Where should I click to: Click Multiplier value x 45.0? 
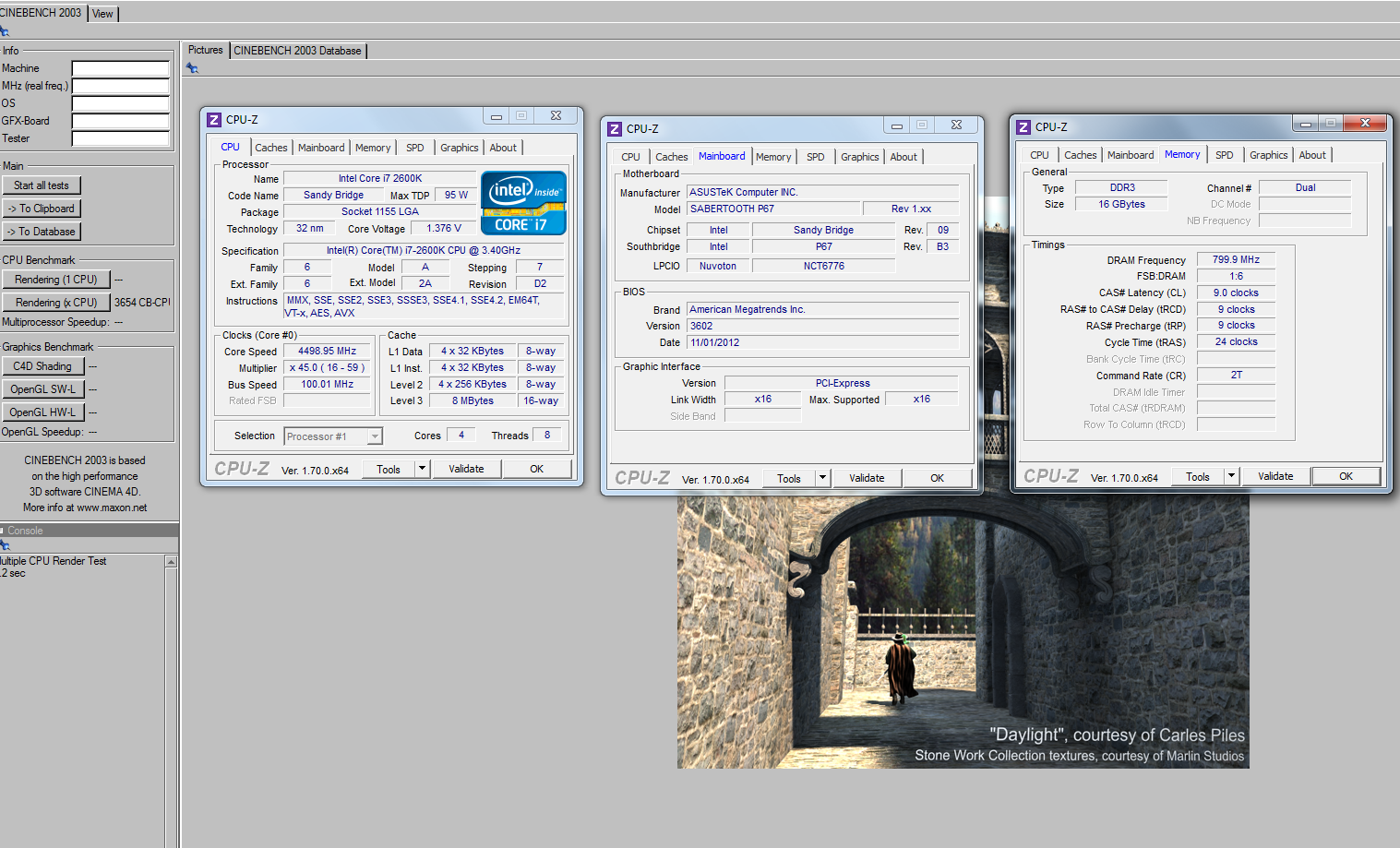tap(328, 368)
